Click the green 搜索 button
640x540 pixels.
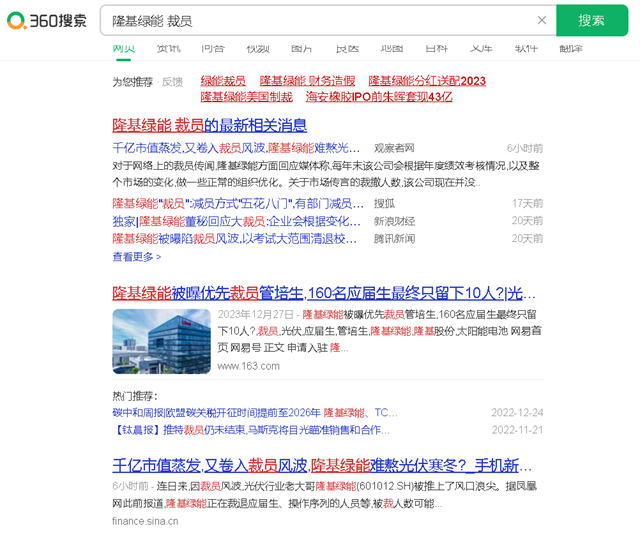(x=592, y=20)
